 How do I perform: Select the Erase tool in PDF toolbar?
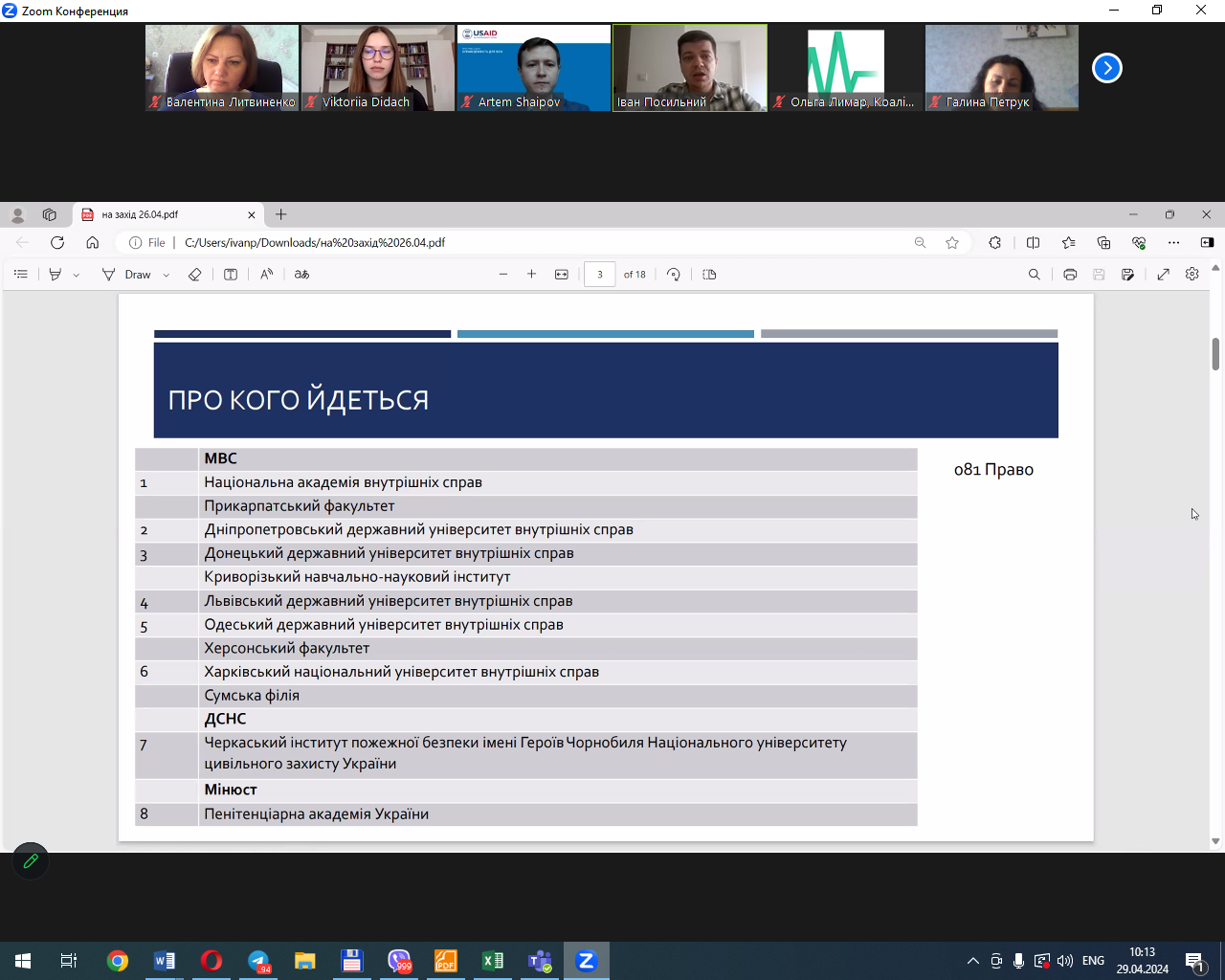click(x=194, y=275)
